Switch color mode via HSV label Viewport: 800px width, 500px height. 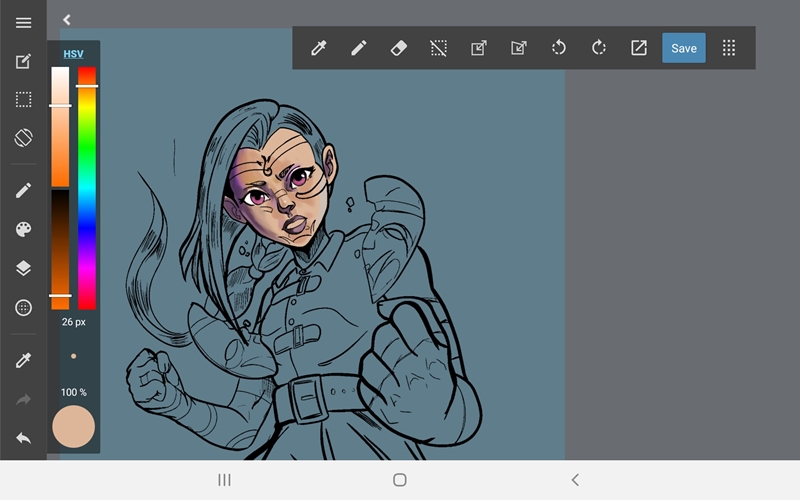73,54
